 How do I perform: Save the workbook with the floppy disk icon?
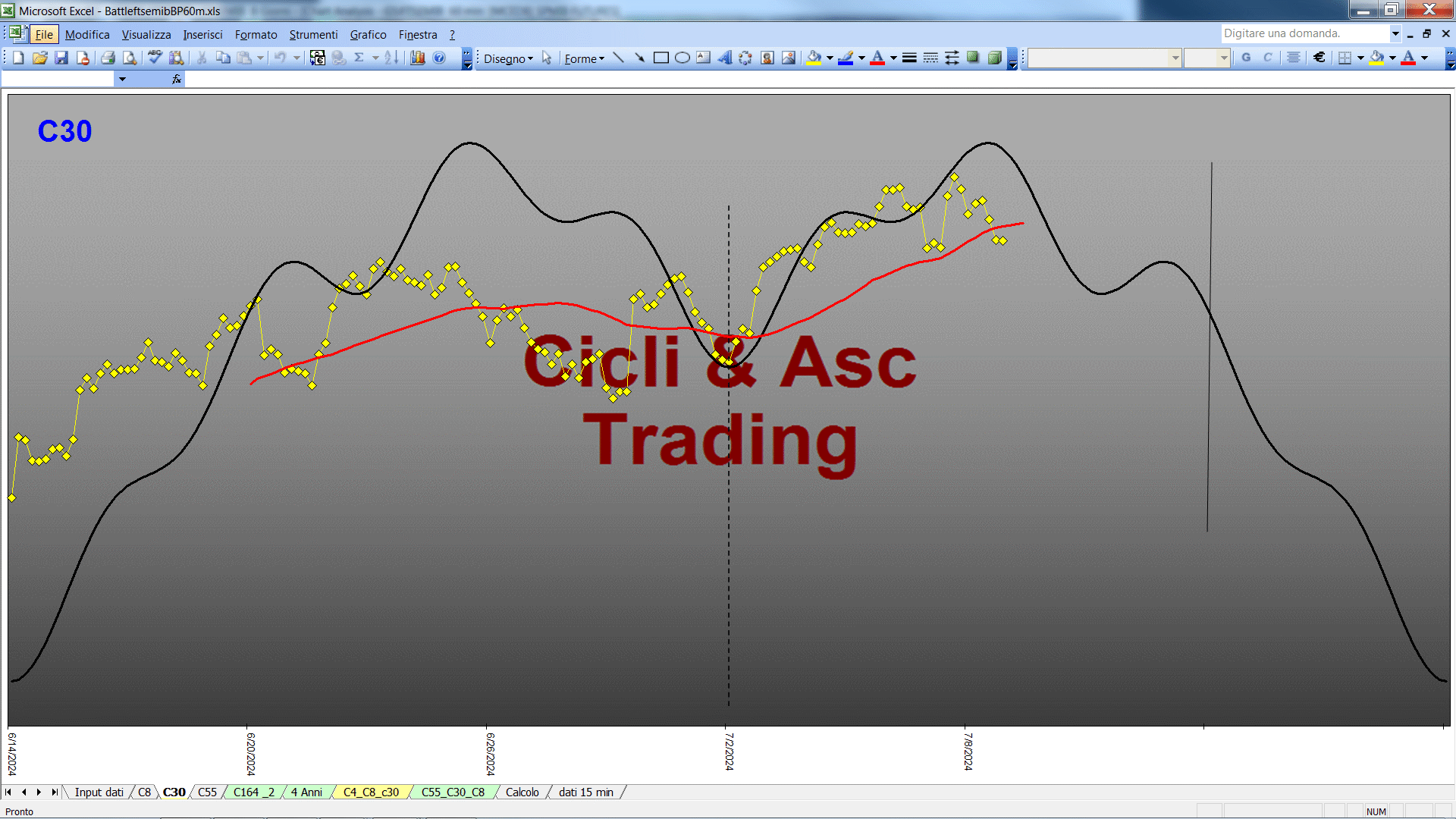pos(61,58)
